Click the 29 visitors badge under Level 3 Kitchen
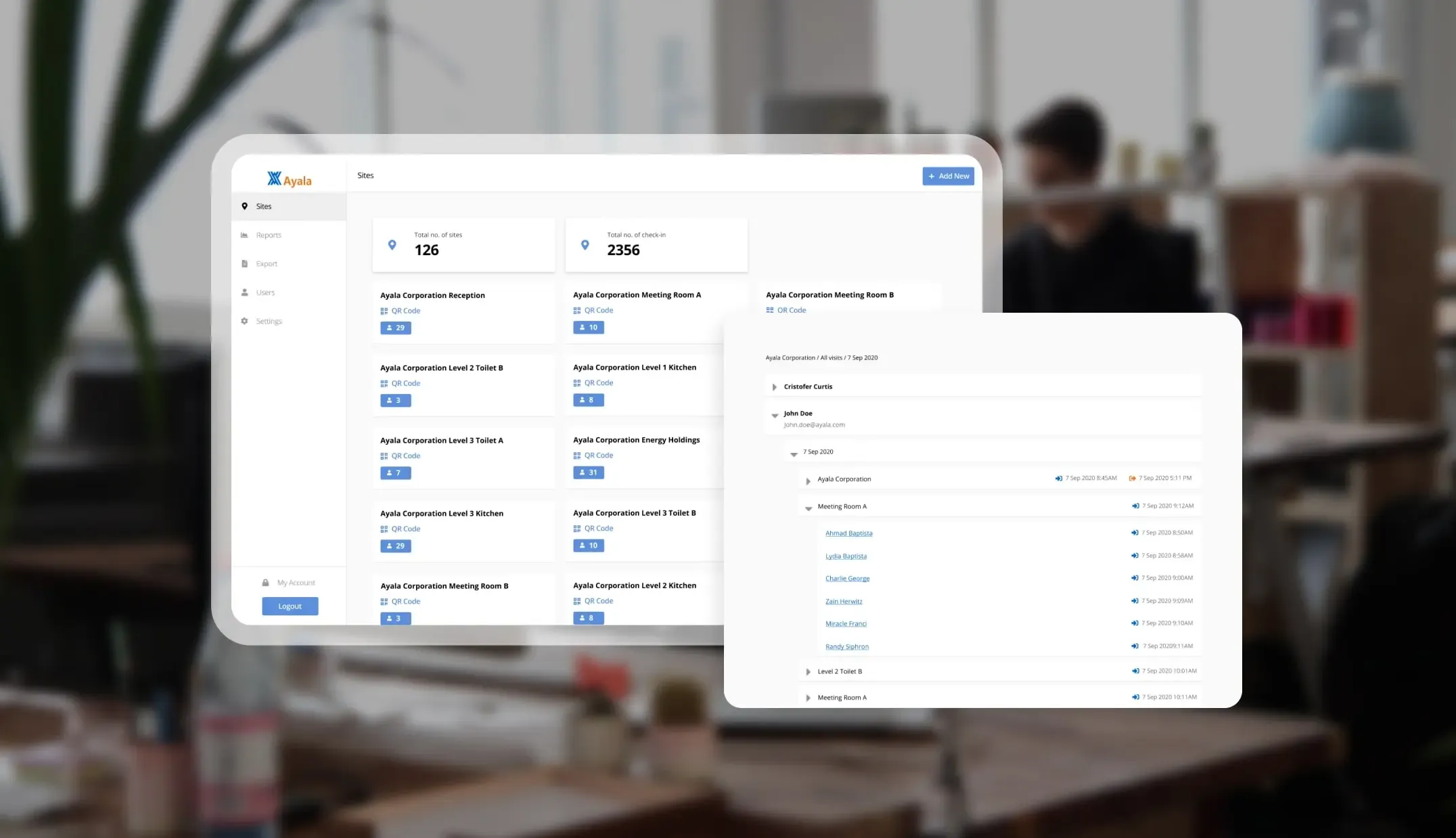This screenshot has height=838, width=1456. (396, 546)
